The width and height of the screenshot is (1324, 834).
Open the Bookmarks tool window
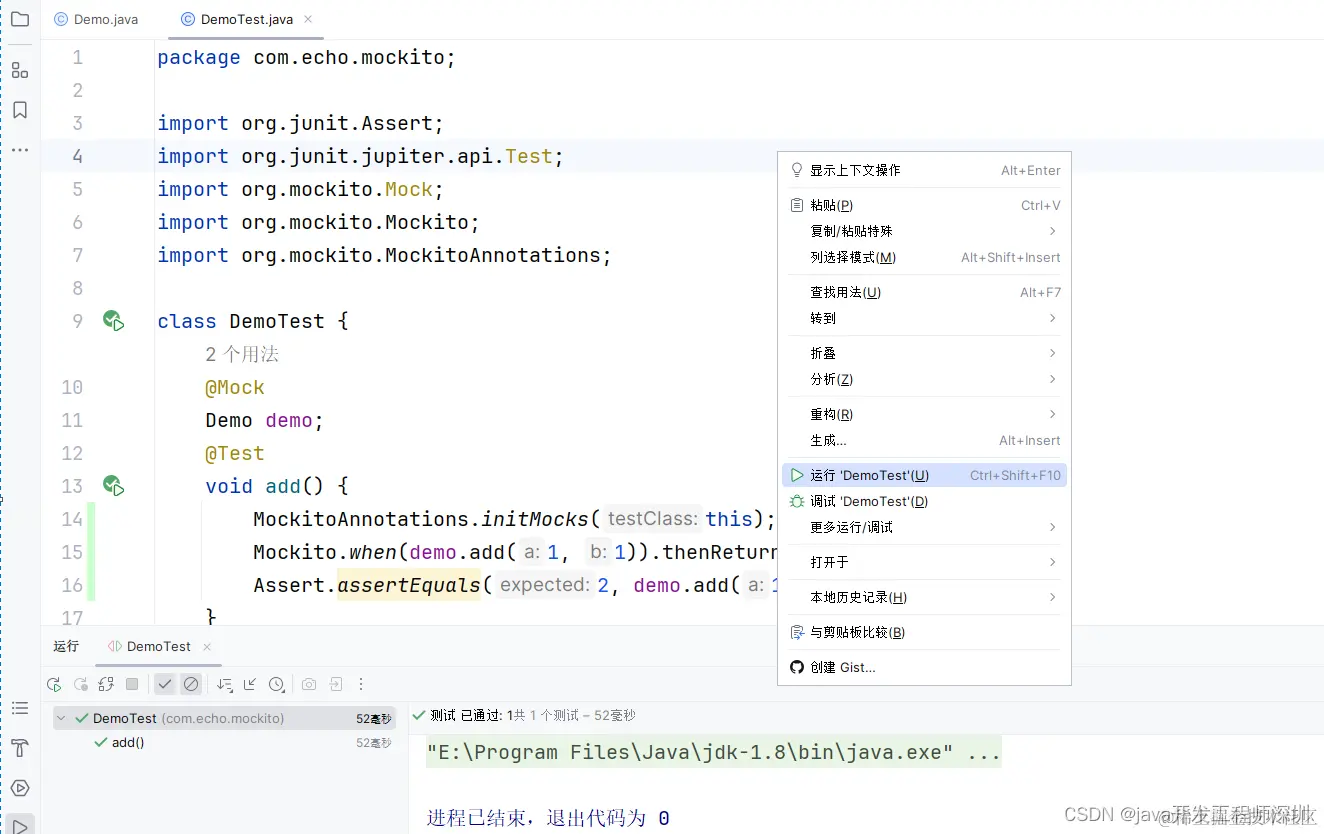pos(20,110)
